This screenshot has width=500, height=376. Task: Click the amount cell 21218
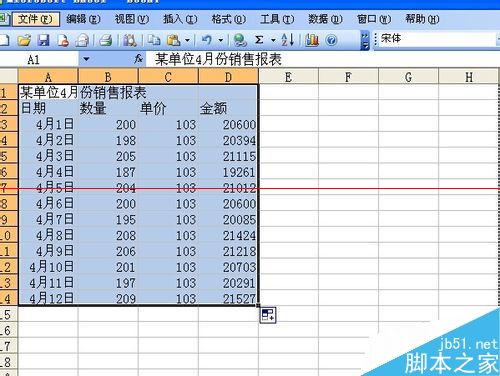tap(228, 251)
